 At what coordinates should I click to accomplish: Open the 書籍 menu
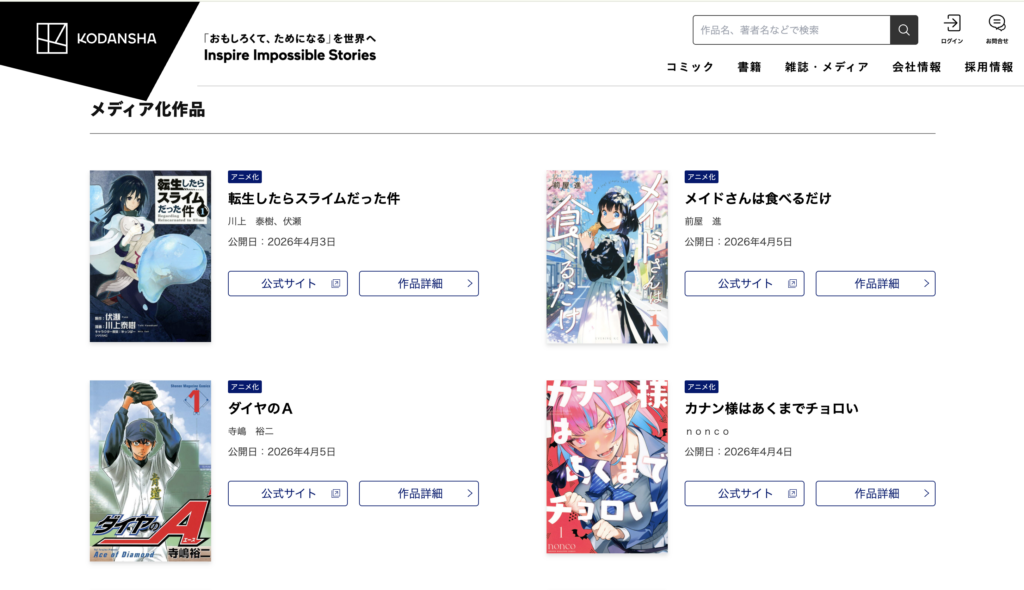[749, 67]
